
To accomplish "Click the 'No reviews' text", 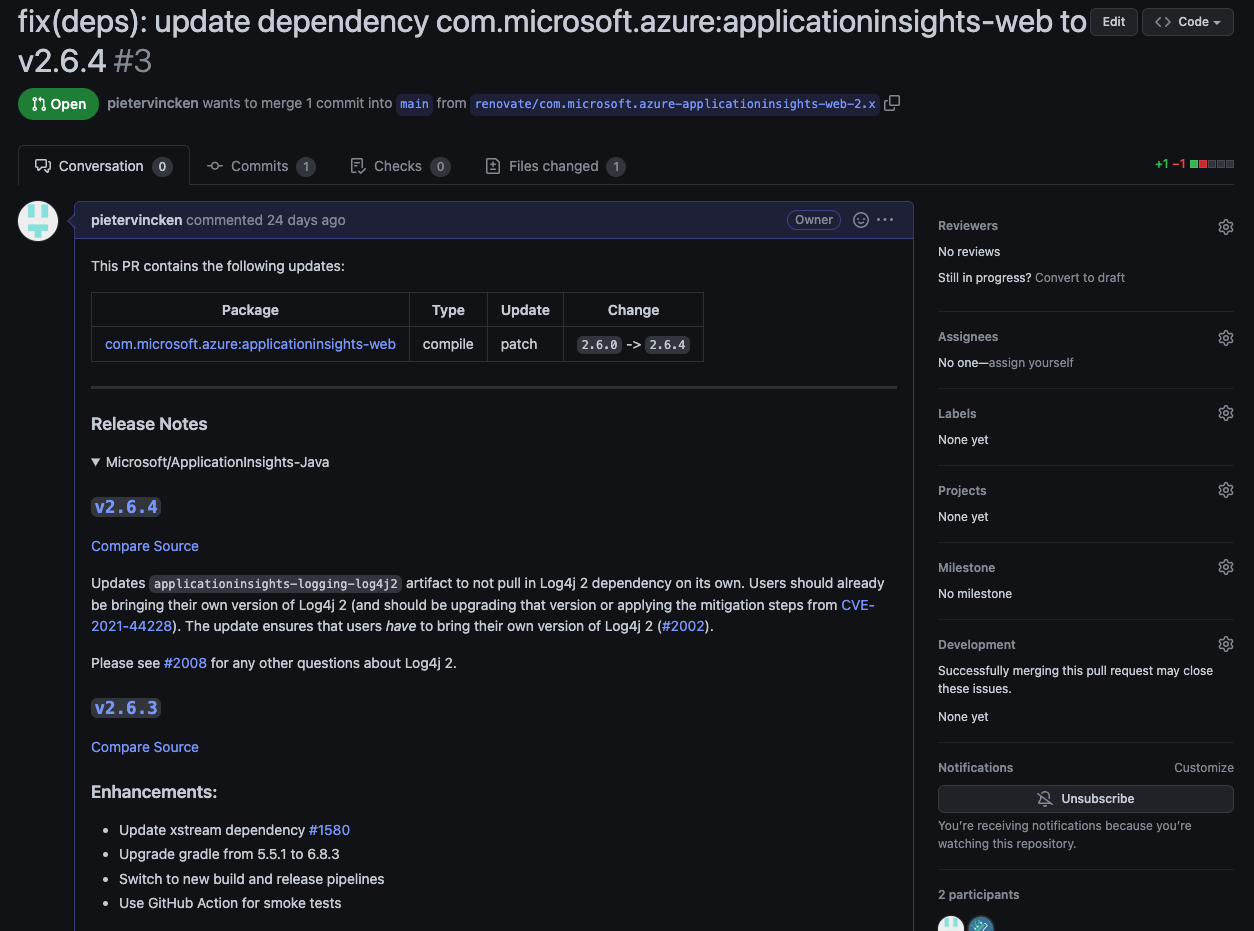I will 969,252.
